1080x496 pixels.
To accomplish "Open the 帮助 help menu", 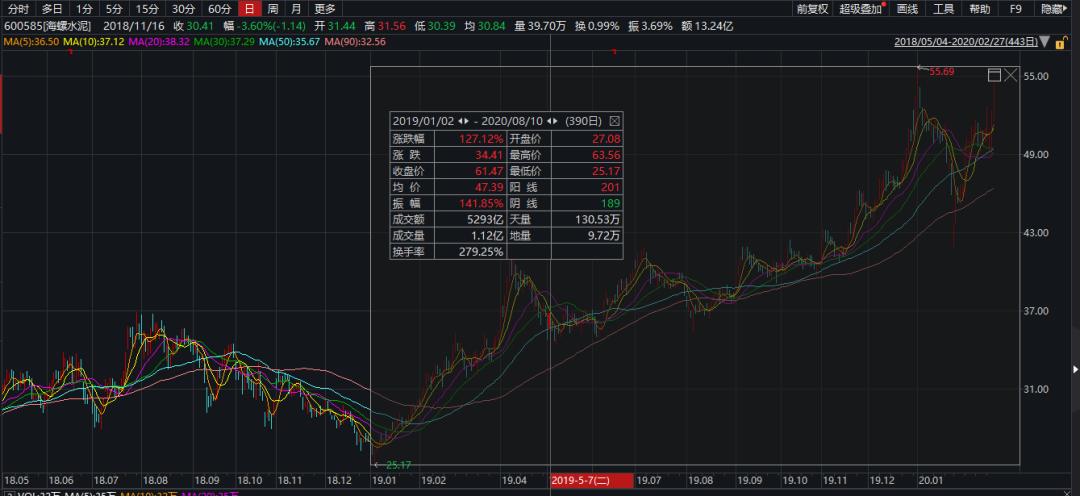I will (x=979, y=9).
